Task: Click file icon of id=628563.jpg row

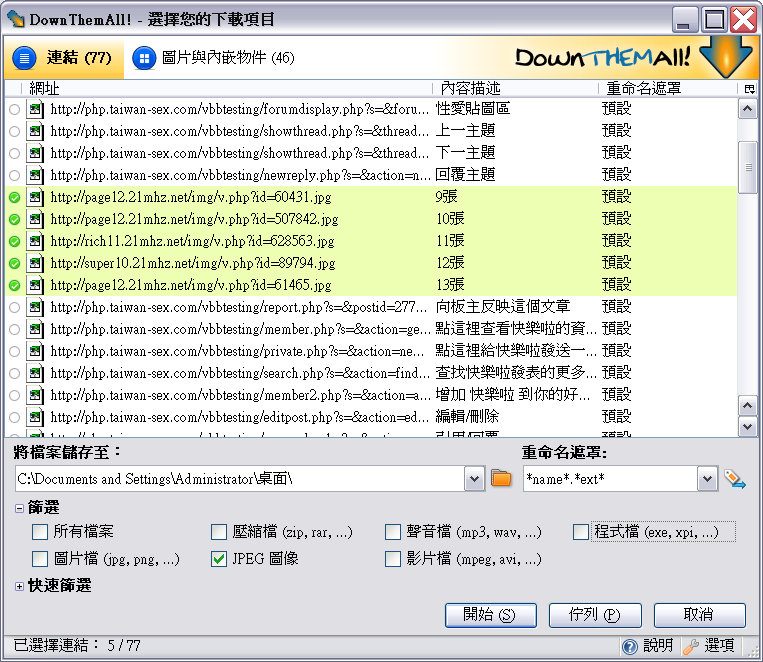Action: point(35,241)
